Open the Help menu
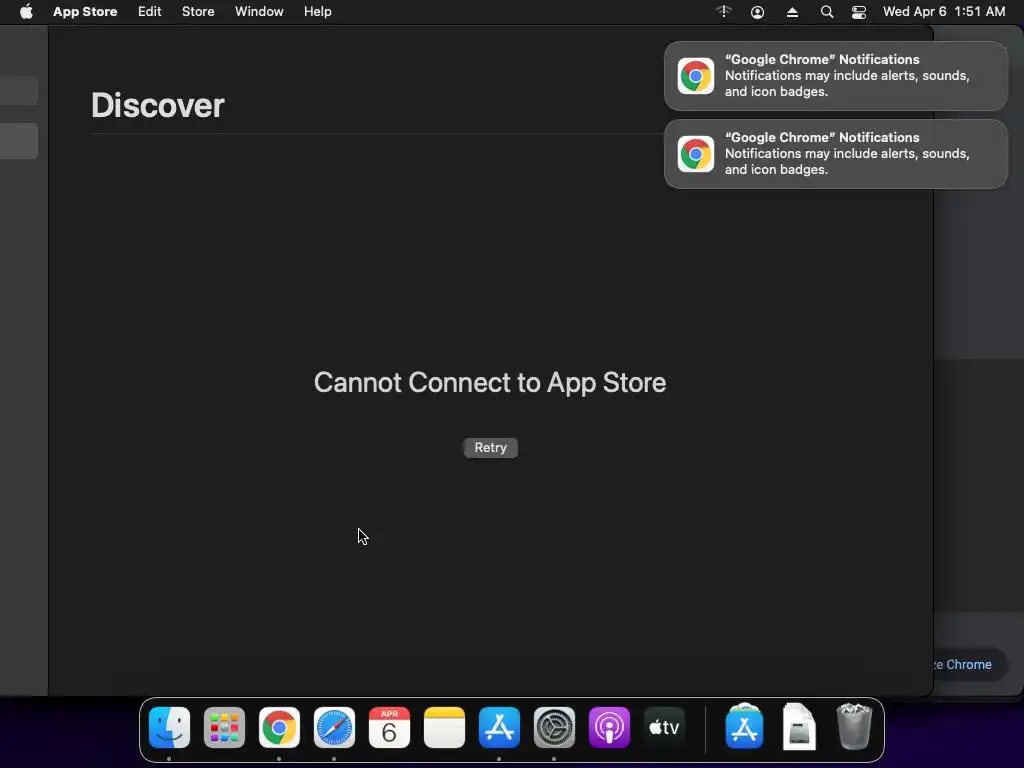Viewport: 1024px width, 768px height. (317, 12)
